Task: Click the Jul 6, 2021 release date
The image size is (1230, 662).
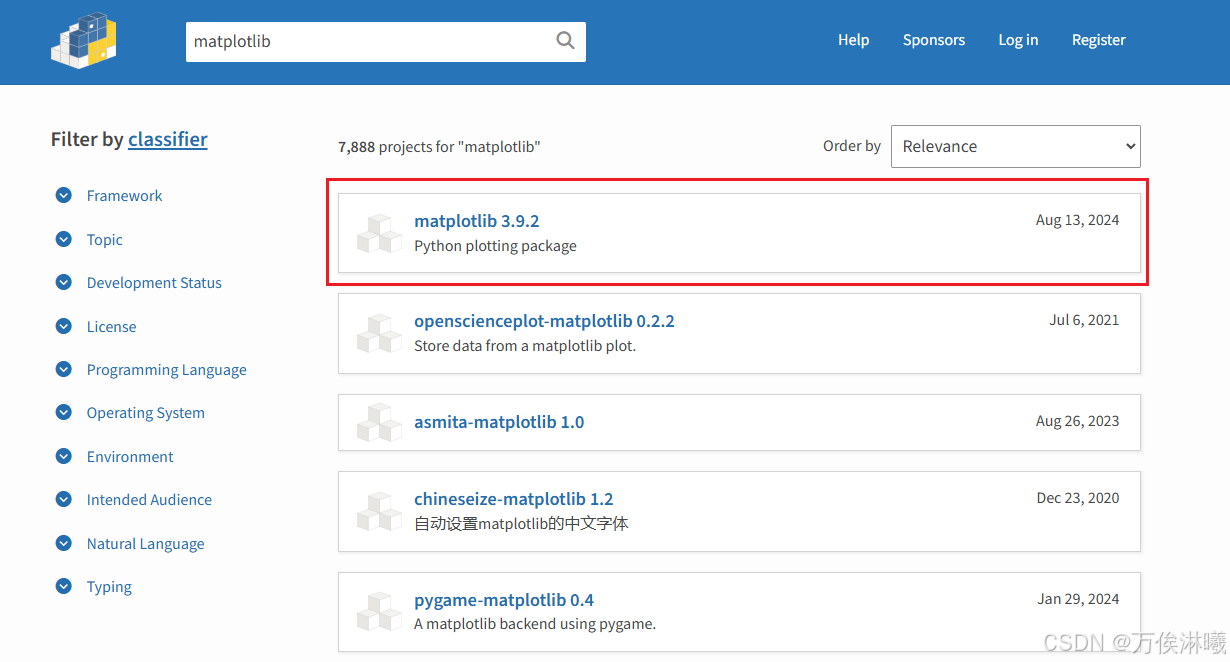Action: [x=1084, y=321]
